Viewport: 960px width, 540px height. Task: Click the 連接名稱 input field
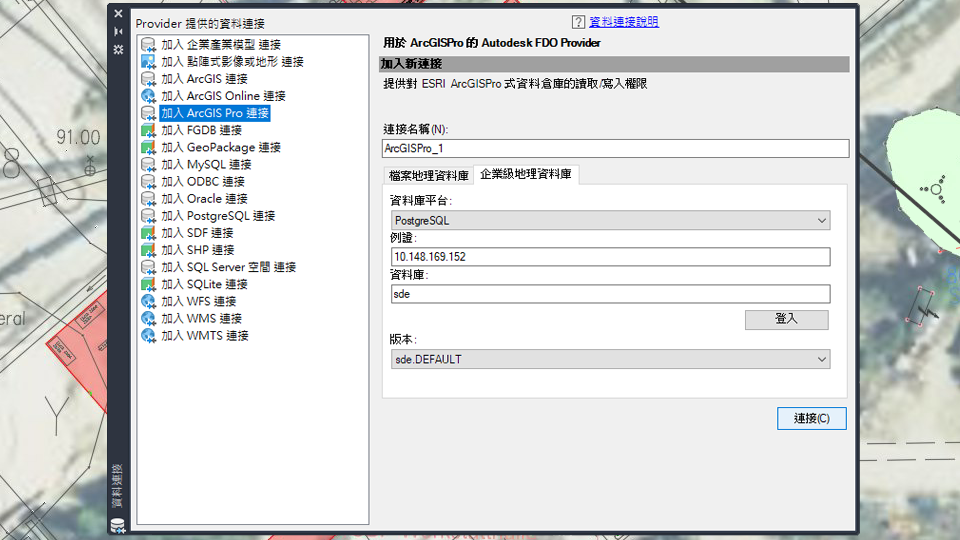click(615, 148)
